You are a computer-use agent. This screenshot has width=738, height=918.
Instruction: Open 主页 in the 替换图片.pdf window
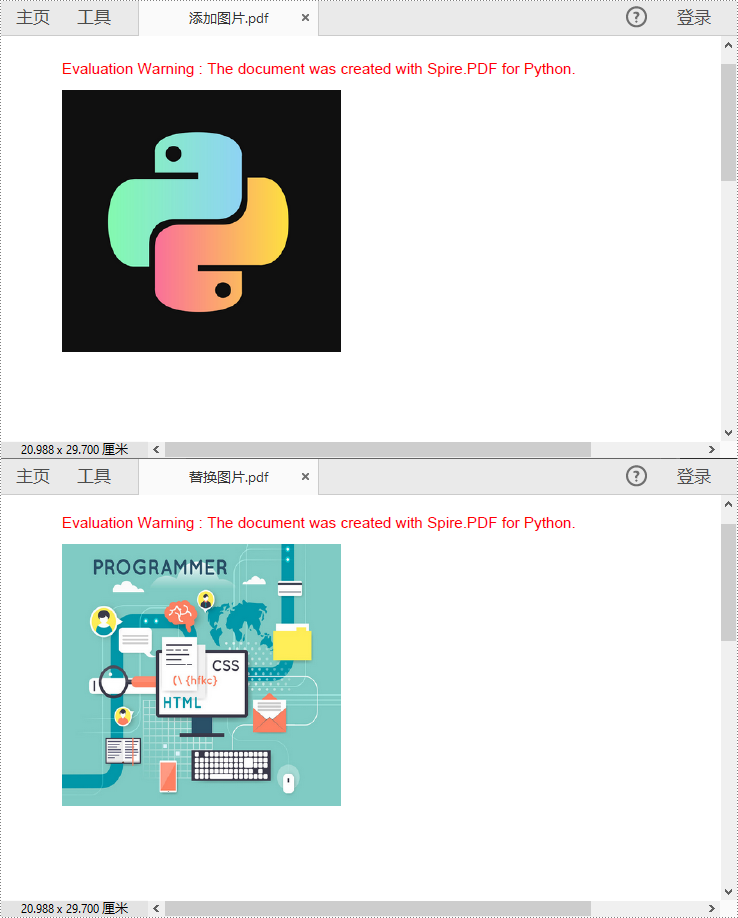point(33,476)
